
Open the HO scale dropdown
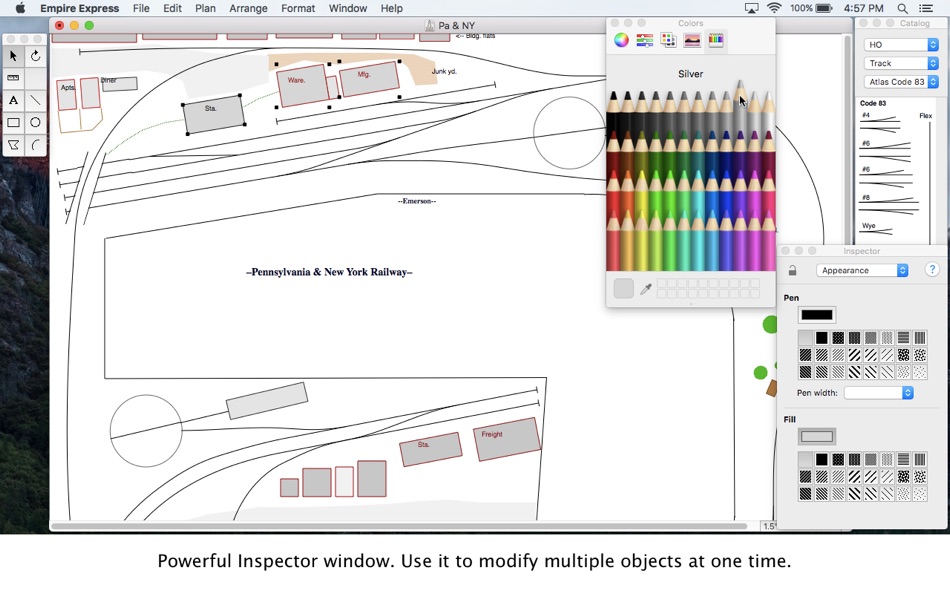click(x=901, y=44)
